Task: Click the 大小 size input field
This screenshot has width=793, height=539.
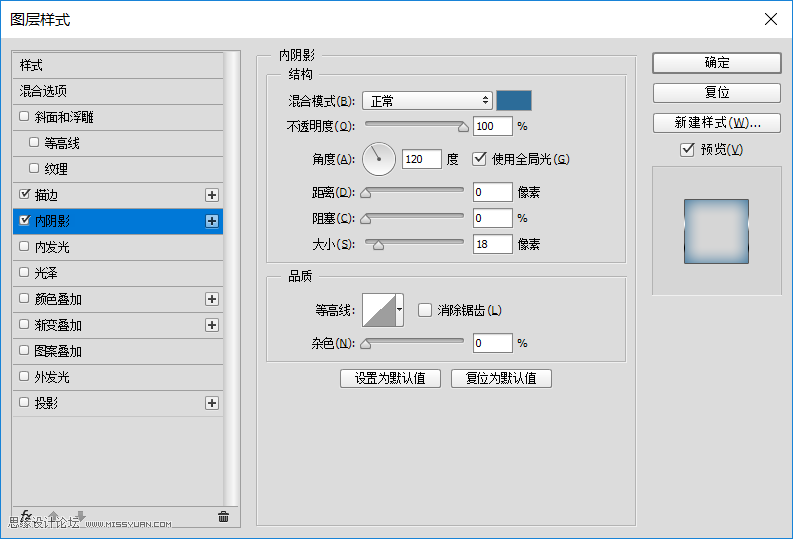Action: click(x=492, y=244)
